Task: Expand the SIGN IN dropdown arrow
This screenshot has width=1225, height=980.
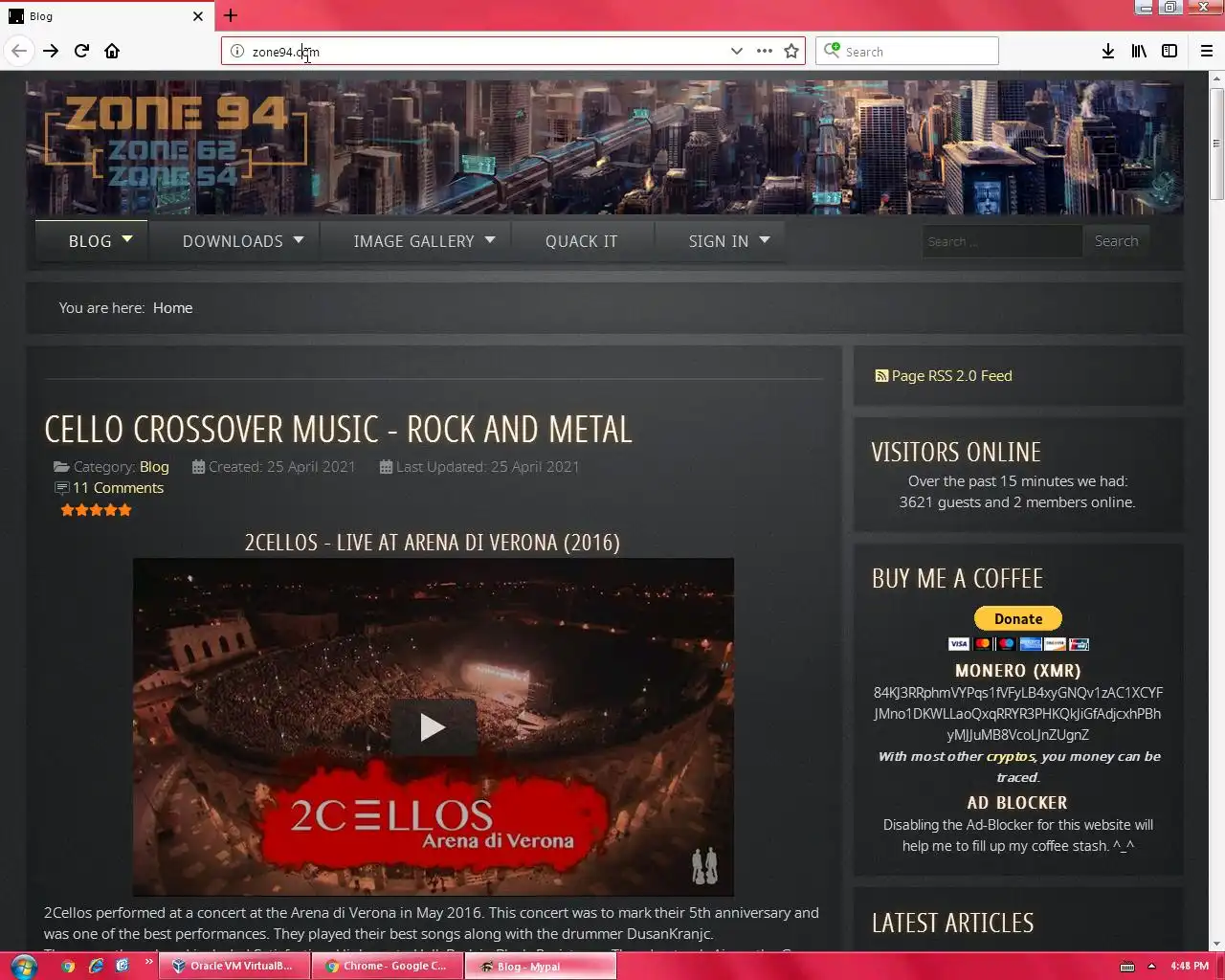Action: [x=765, y=239]
